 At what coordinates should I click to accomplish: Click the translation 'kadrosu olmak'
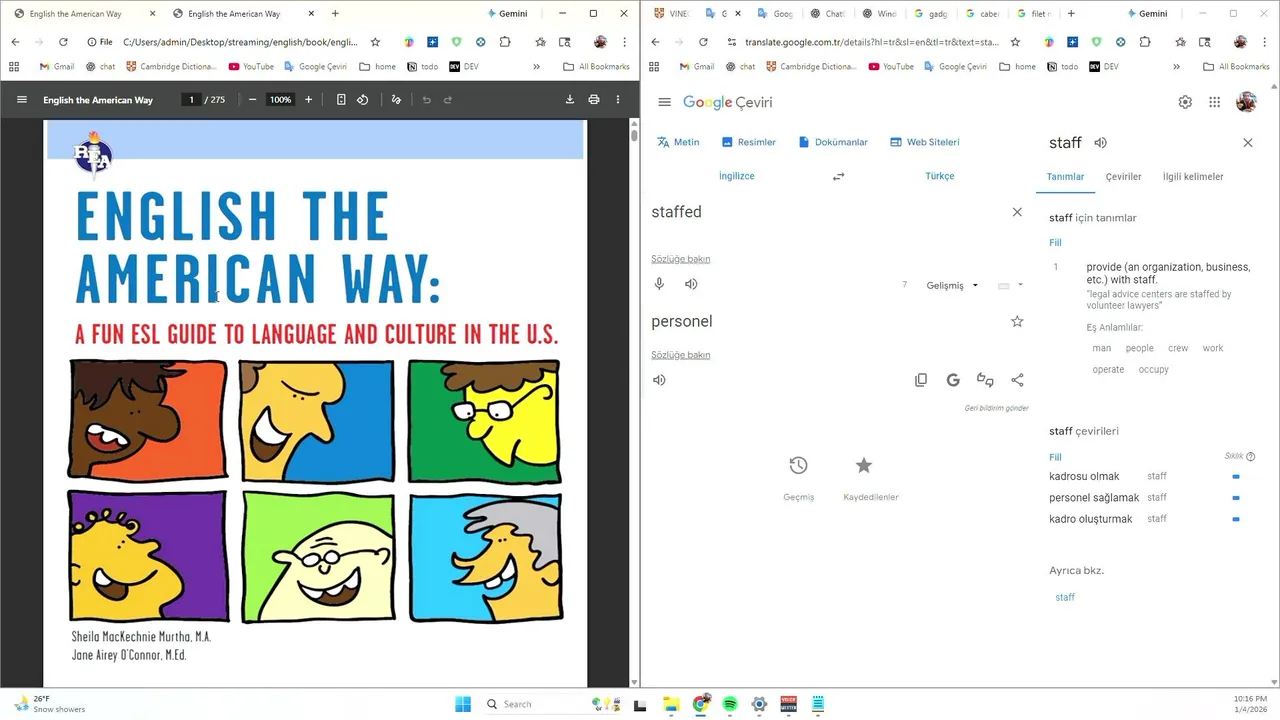coord(1084,477)
